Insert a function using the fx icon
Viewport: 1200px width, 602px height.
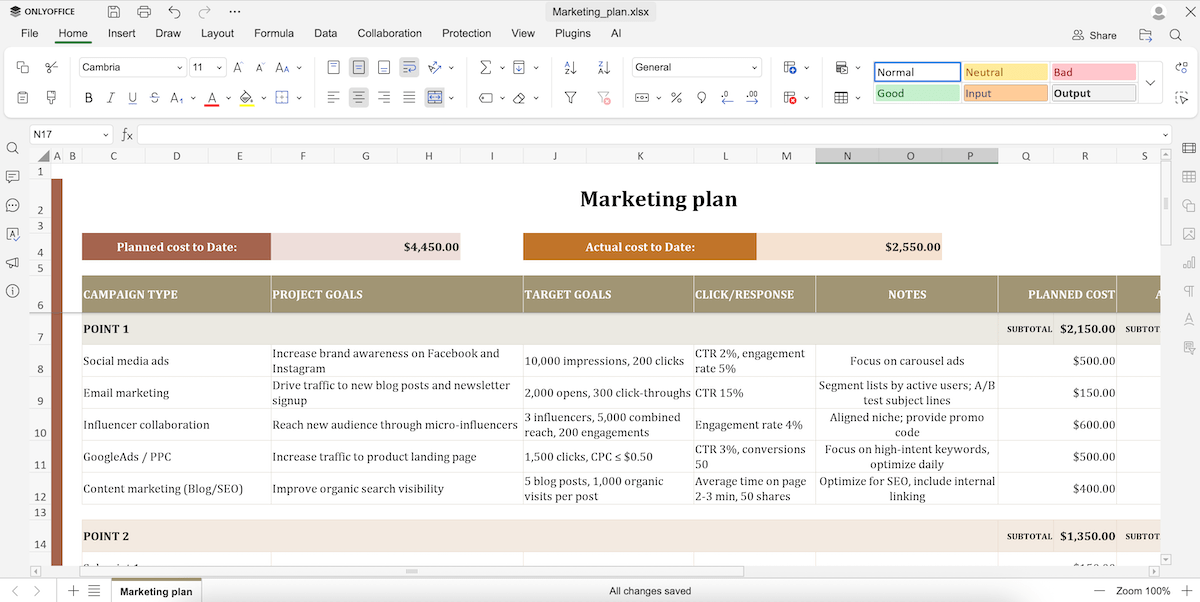coord(126,133)
